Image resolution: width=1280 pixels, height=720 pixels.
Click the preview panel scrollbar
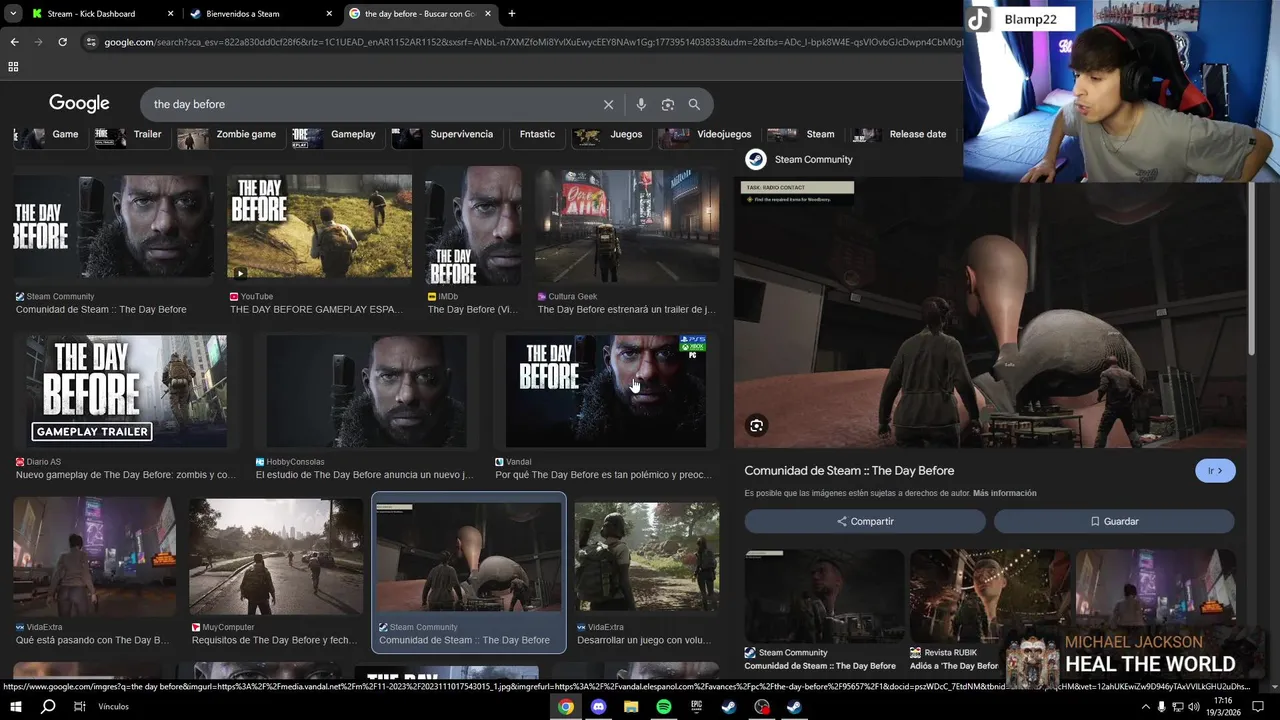pos(1251,267)
